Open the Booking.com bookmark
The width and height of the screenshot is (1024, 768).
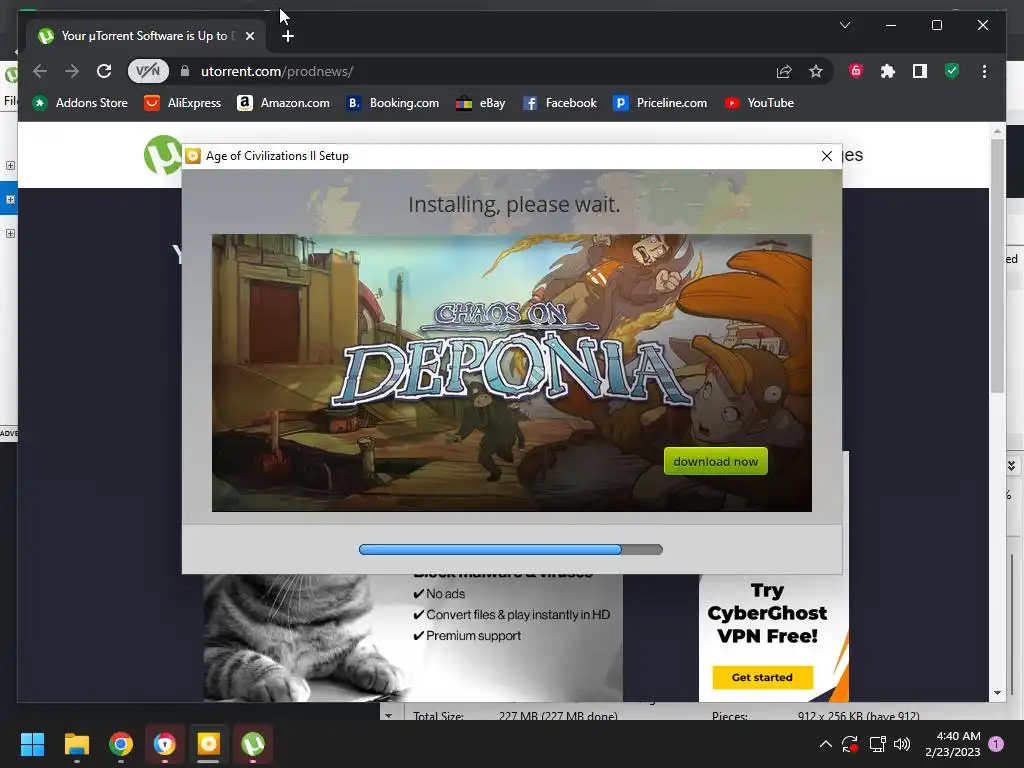pos(392,103)
